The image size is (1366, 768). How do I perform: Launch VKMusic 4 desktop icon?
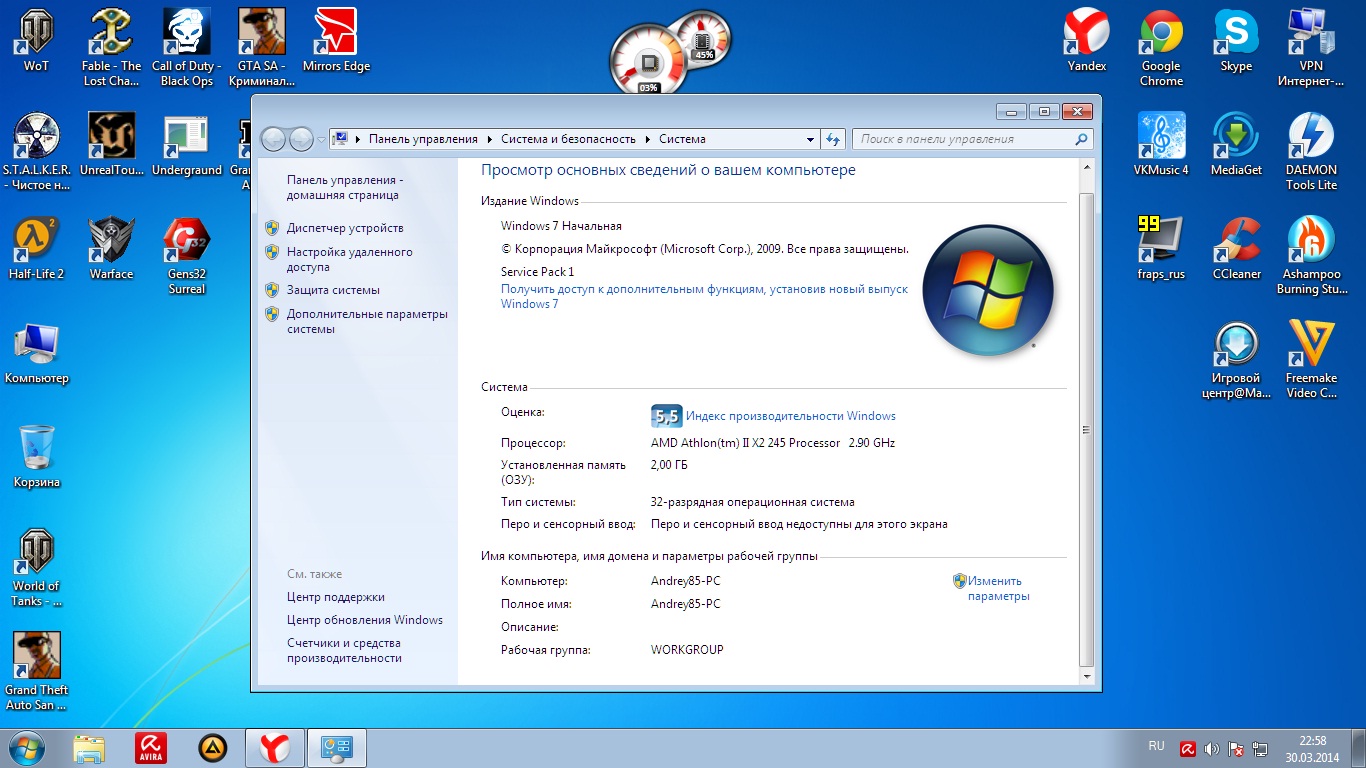pyautogui.click(x=1161, y=145)
